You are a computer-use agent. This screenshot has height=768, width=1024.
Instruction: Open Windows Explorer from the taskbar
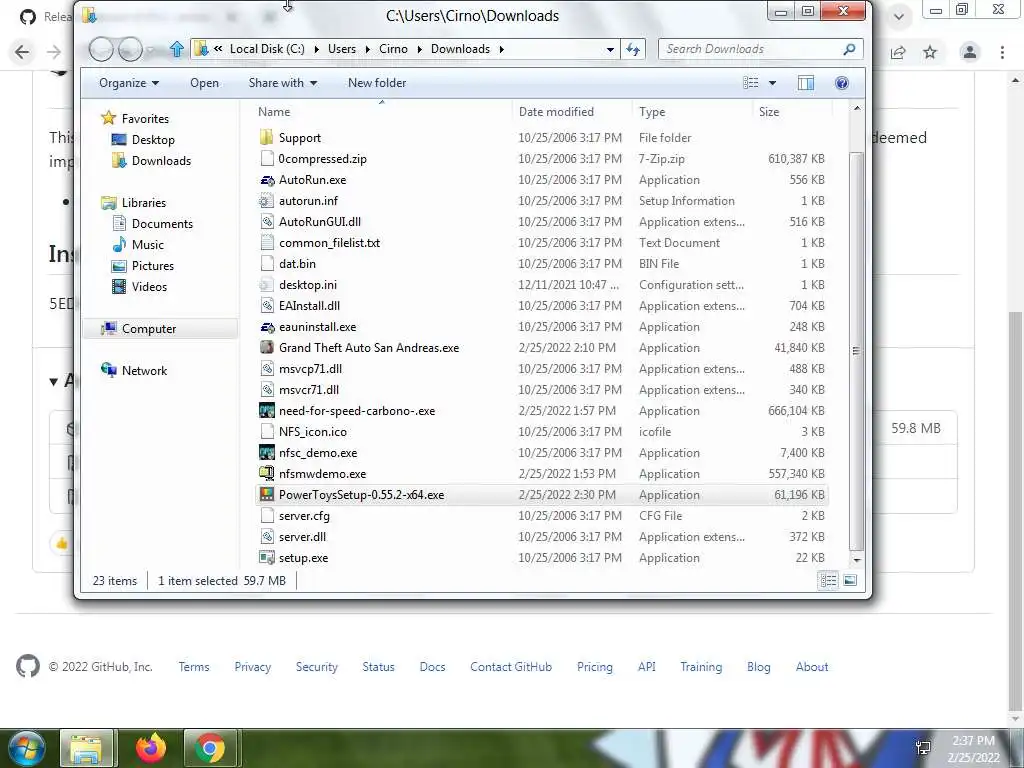pos(86,748)
